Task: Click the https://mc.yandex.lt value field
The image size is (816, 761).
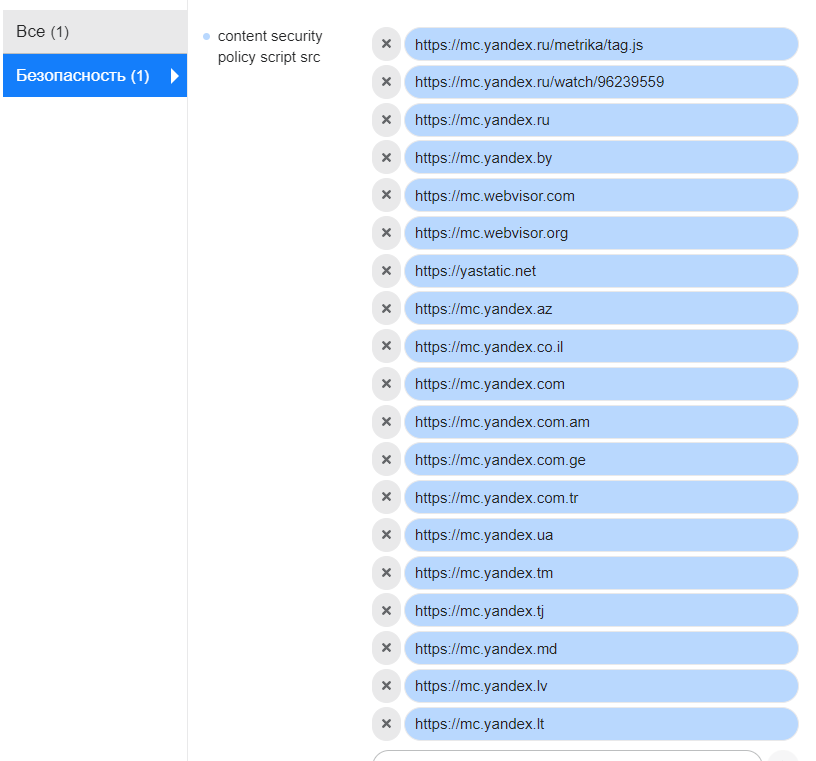Action: [x=601, y=724]
